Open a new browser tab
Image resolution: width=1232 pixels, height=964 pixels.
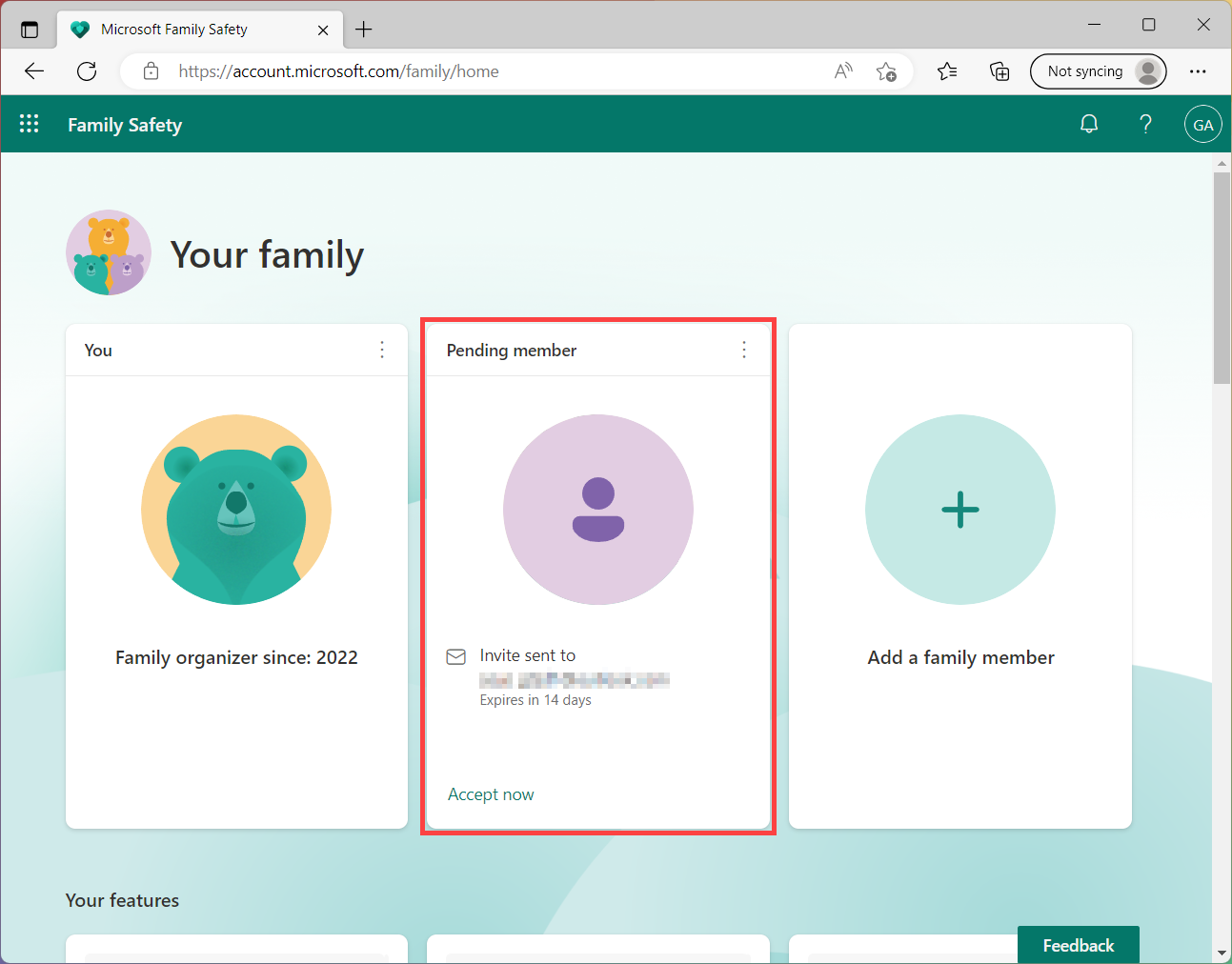tap(364, 30)
